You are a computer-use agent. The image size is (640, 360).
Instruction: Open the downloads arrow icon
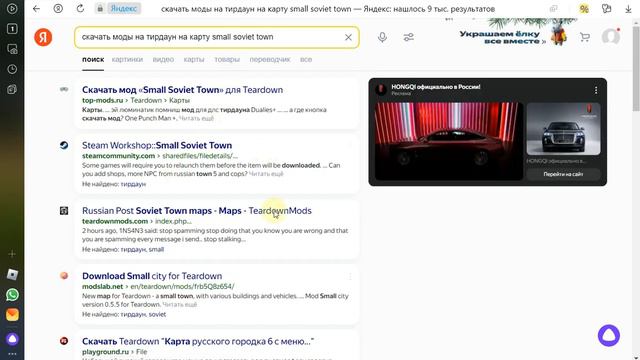coord(628,9)
